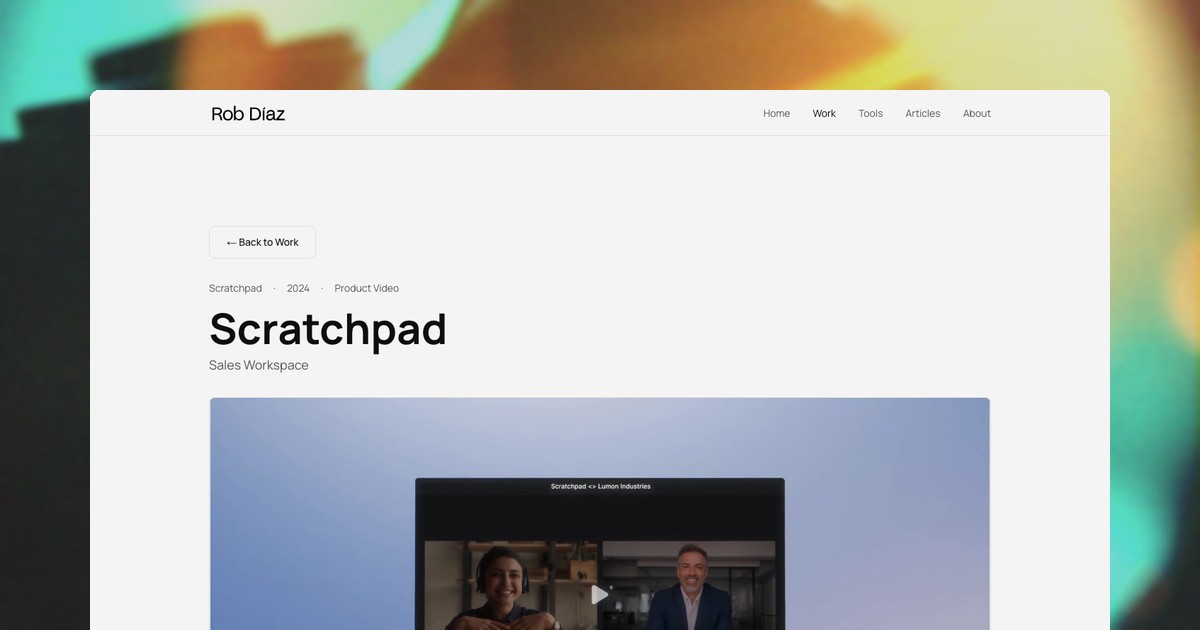Go to the Work nav item
Screen dimensions: 1200x630
click(x=824, y=113)
